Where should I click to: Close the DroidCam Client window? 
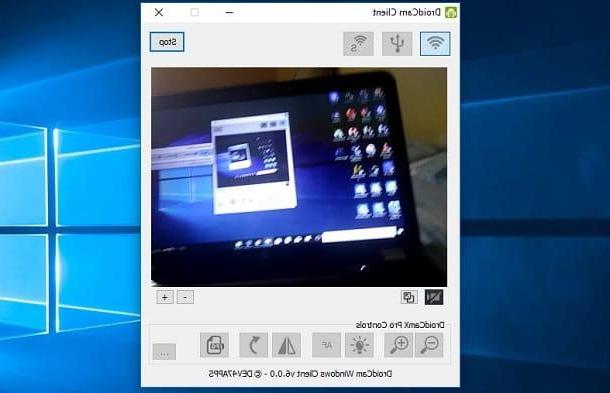[159, 12]
